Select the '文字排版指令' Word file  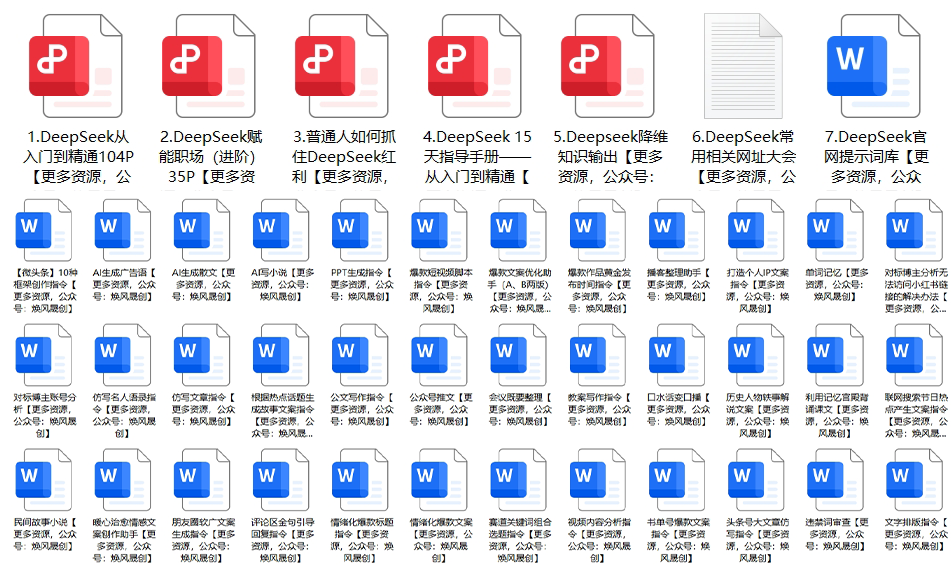pos(912,479)
